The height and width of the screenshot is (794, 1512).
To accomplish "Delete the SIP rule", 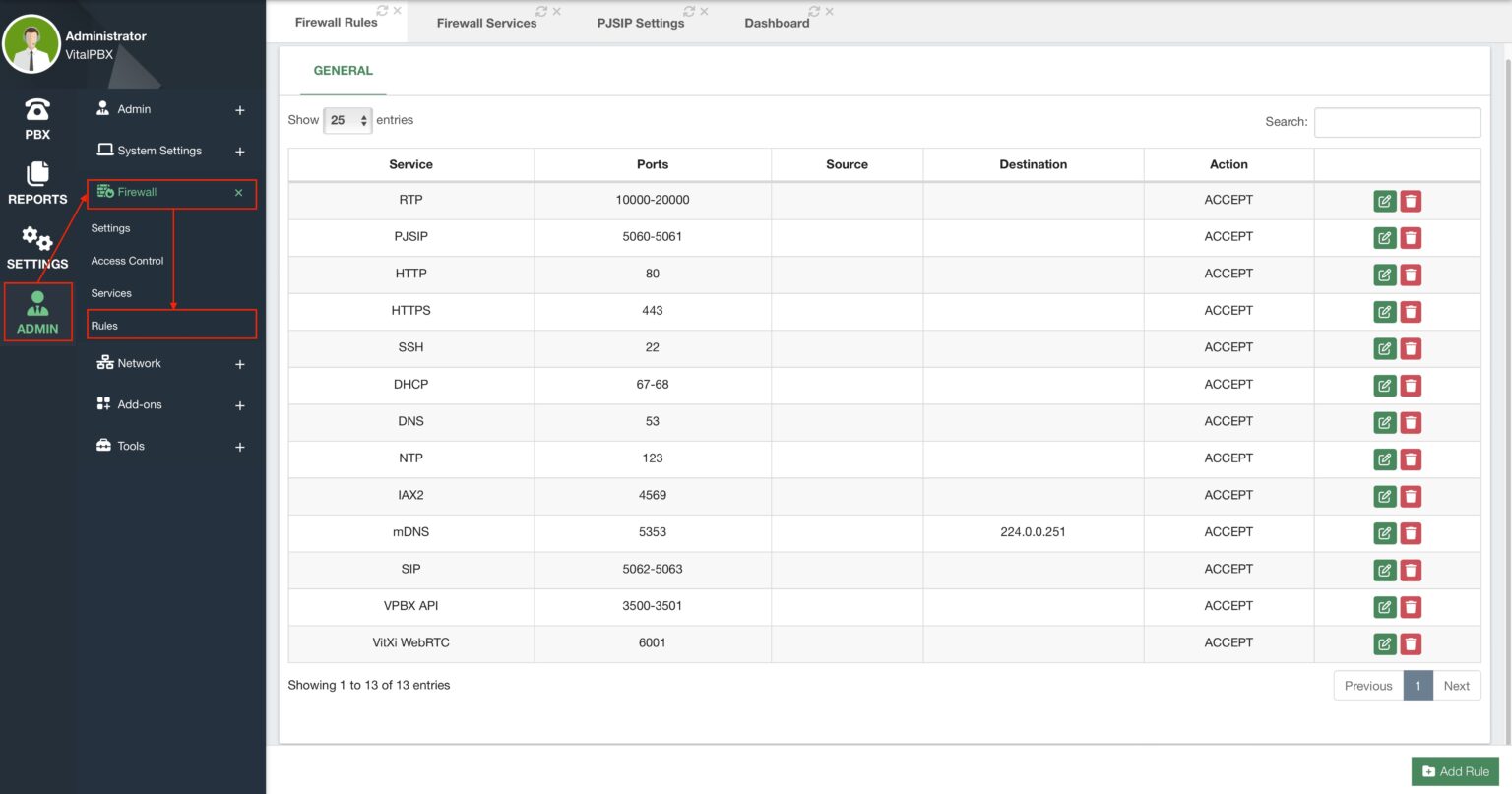I will 1411,570.
